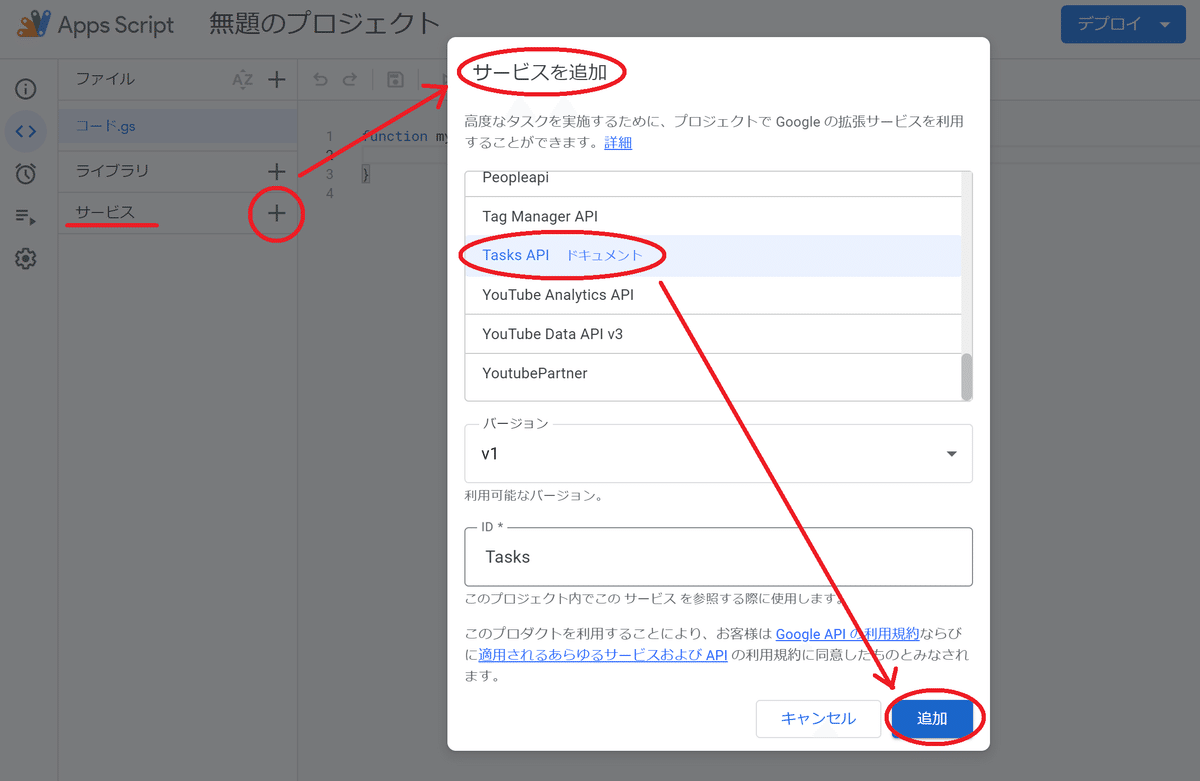
Task: Open the 詳細 link in dialog description
Action: (x=618, y=143)
